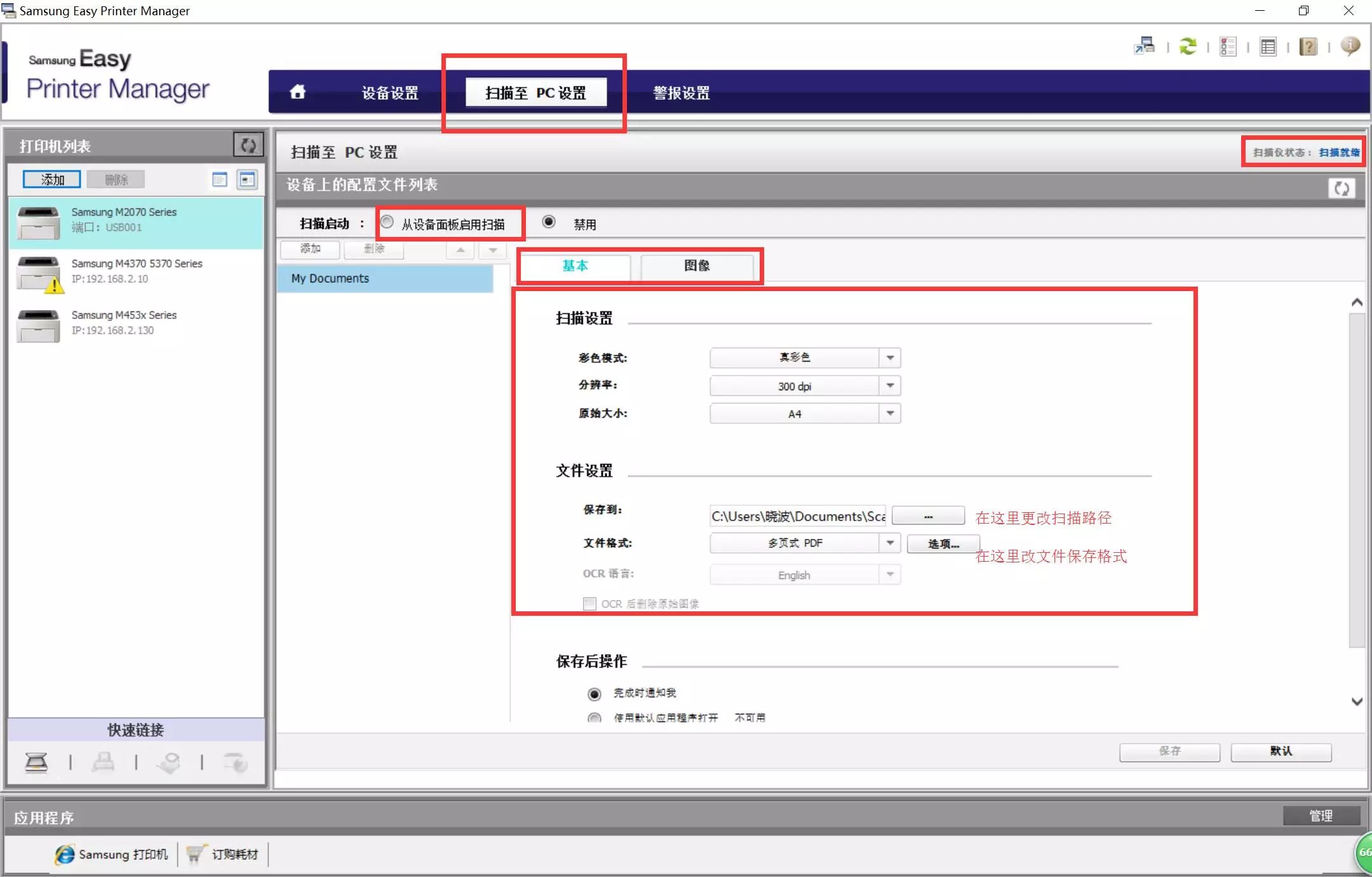Open the 扫描至 PC 设置 tab
The image size is (1372, 877).
point(535,93)
